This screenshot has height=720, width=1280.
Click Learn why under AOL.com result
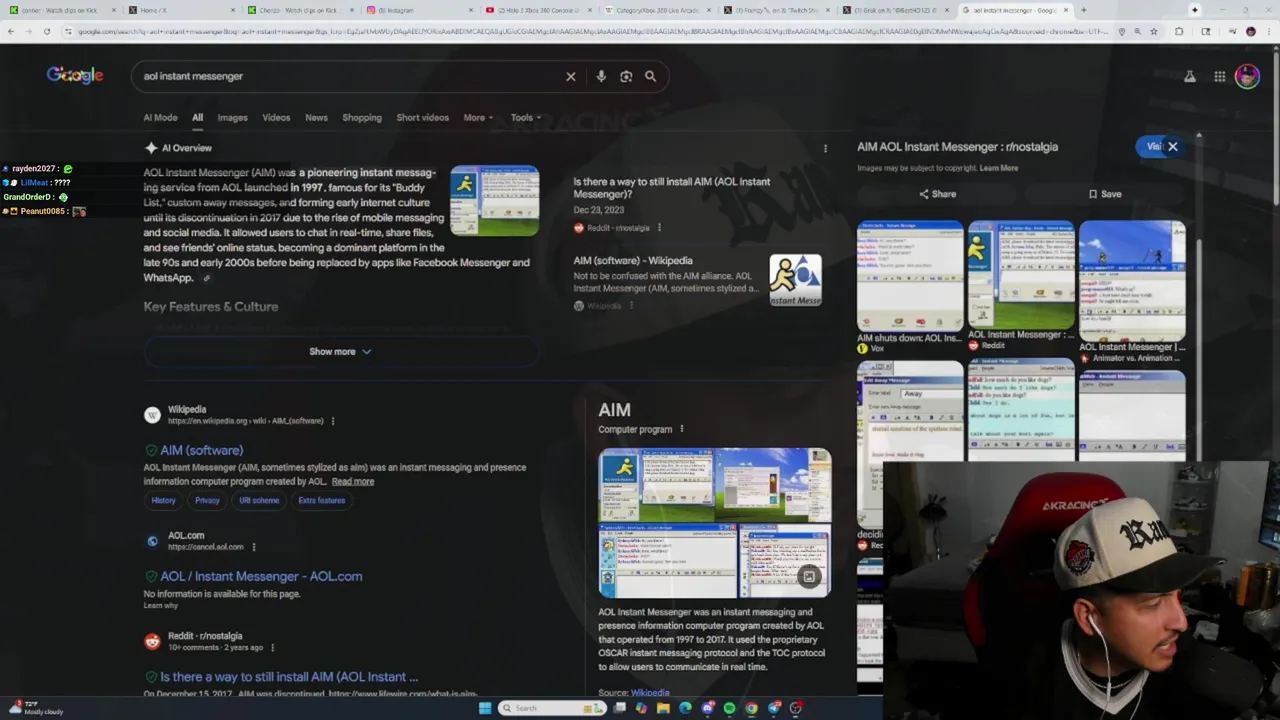(x=160, y=606)
